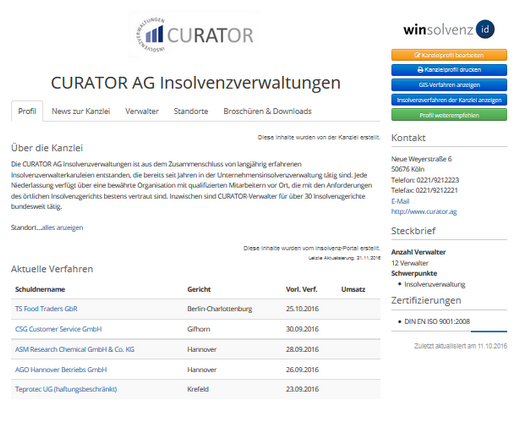The width and height of the screenshot is (519, 426).
Task: Open ASM Research Chemical GmbH & Co. KG
Action: coord(75,349)
